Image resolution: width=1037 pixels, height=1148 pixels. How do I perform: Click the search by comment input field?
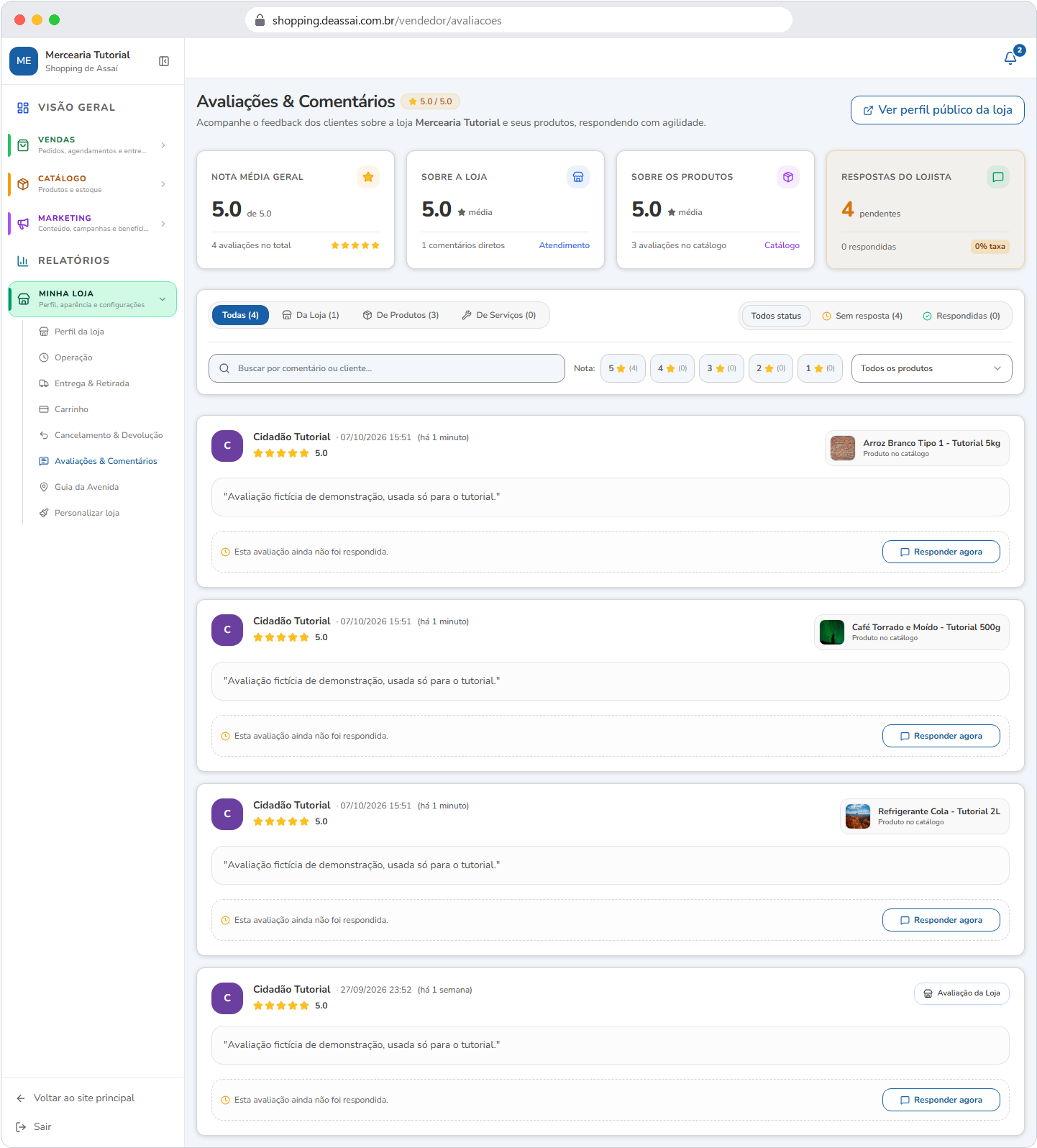pyautogui.click(x=387, y=368)
